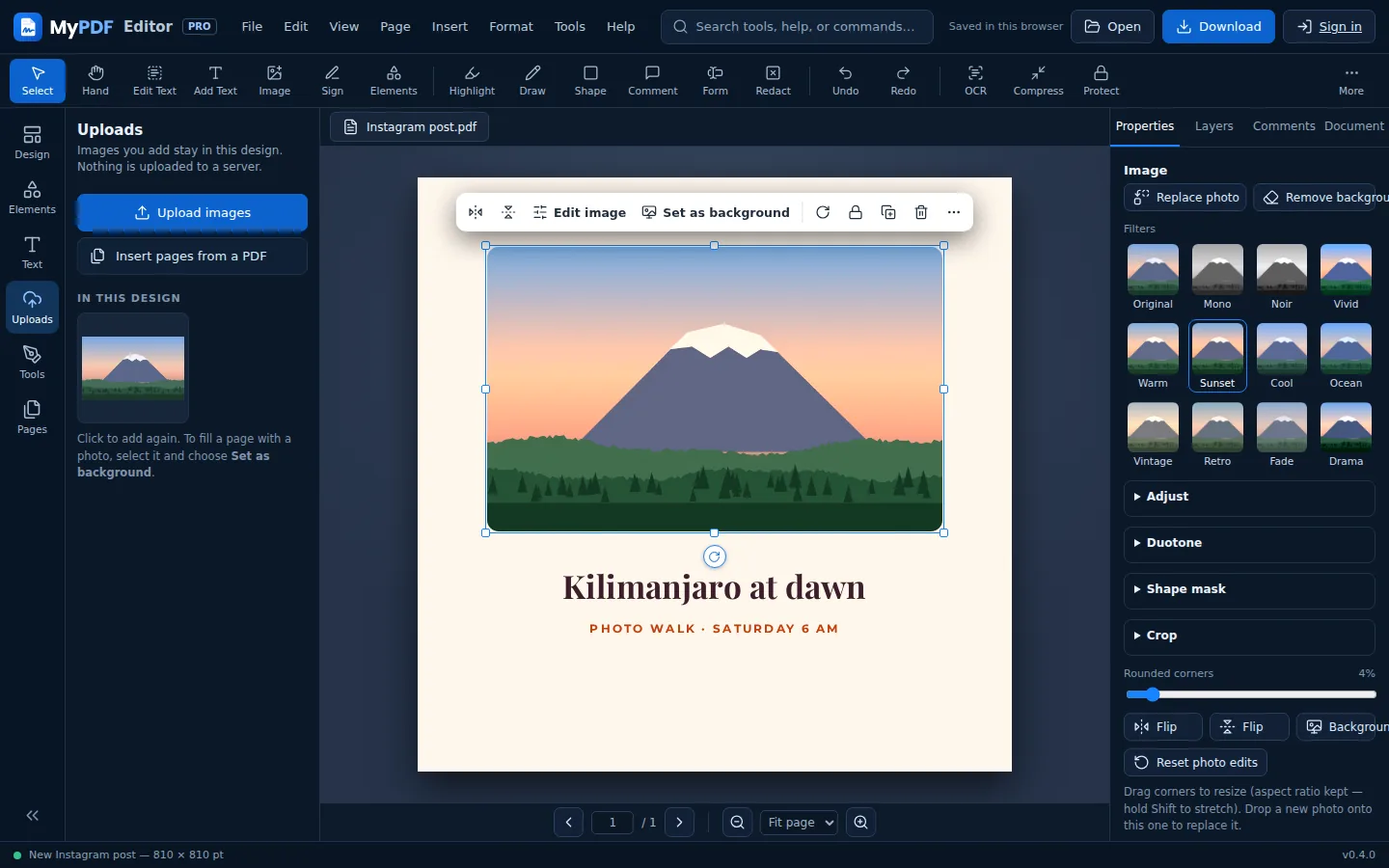Viewport: 1389px width, 868px height.
Task: Switch to the Layers tab
Action: [1213, 126]
